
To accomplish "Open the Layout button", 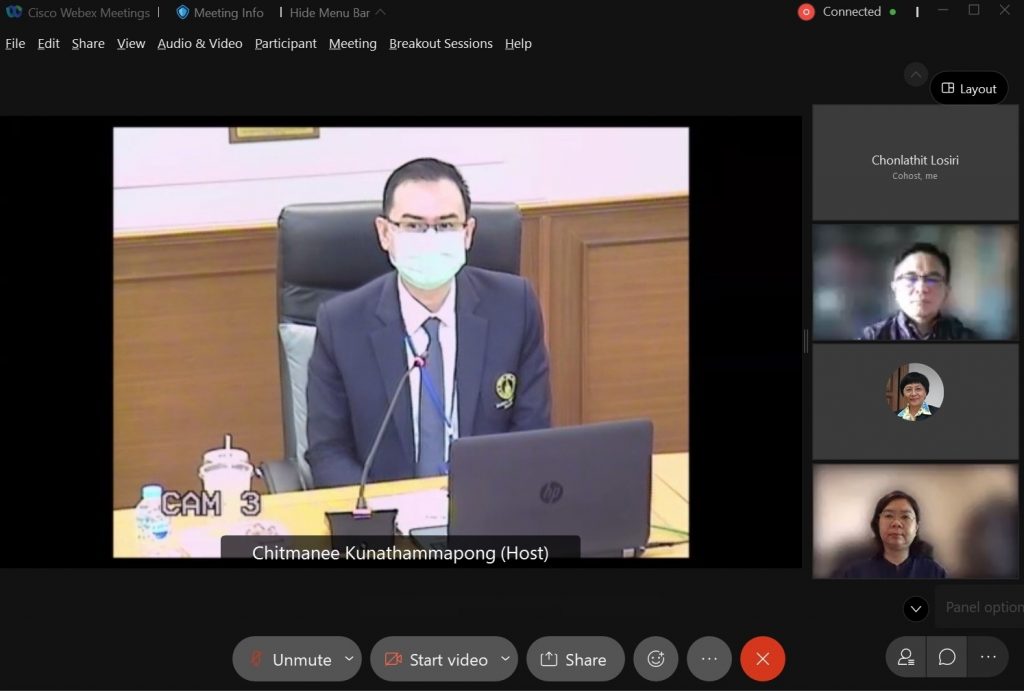I will coord(969,88).
